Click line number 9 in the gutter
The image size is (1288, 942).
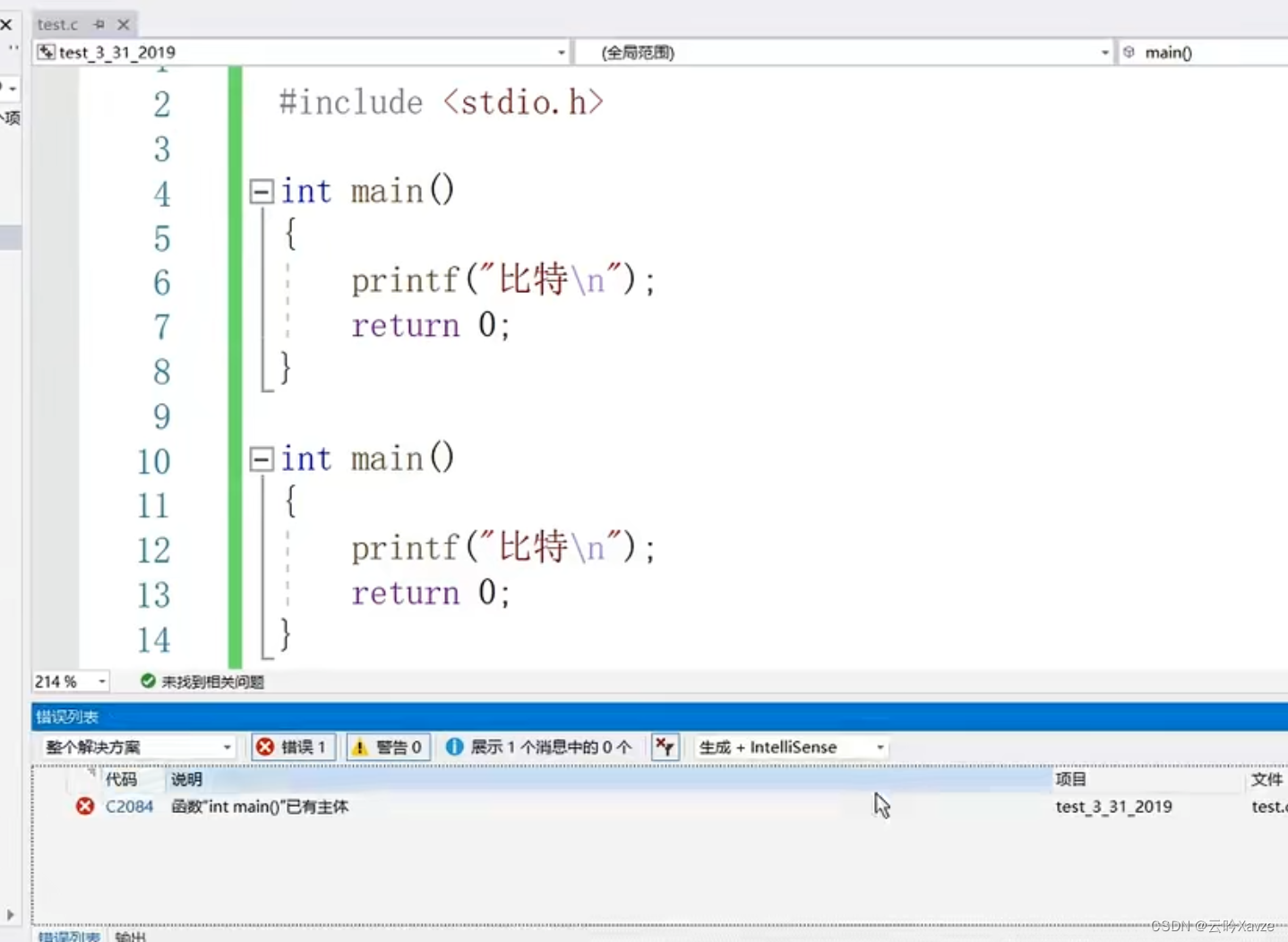coord(161,416)
